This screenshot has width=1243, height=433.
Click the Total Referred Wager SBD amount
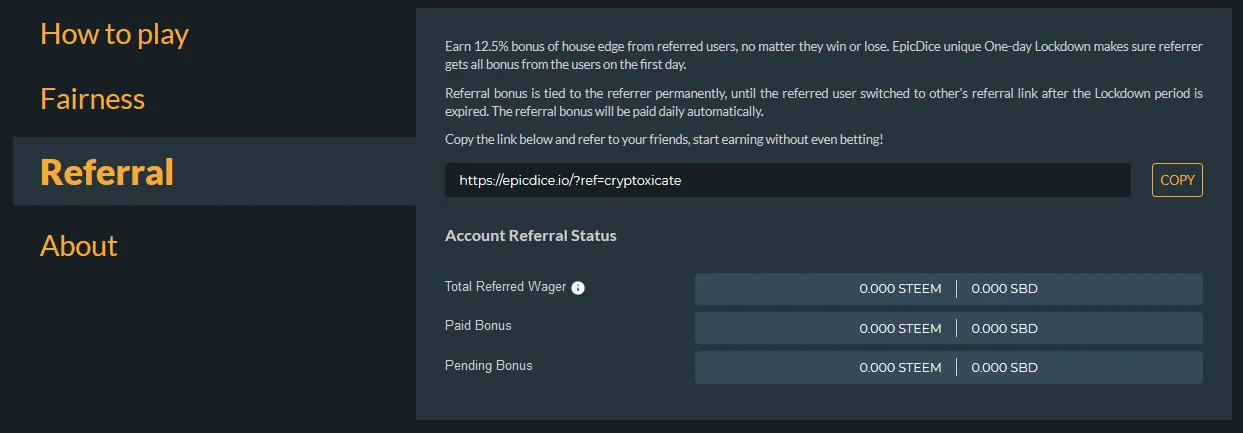tap(1004, 289)
